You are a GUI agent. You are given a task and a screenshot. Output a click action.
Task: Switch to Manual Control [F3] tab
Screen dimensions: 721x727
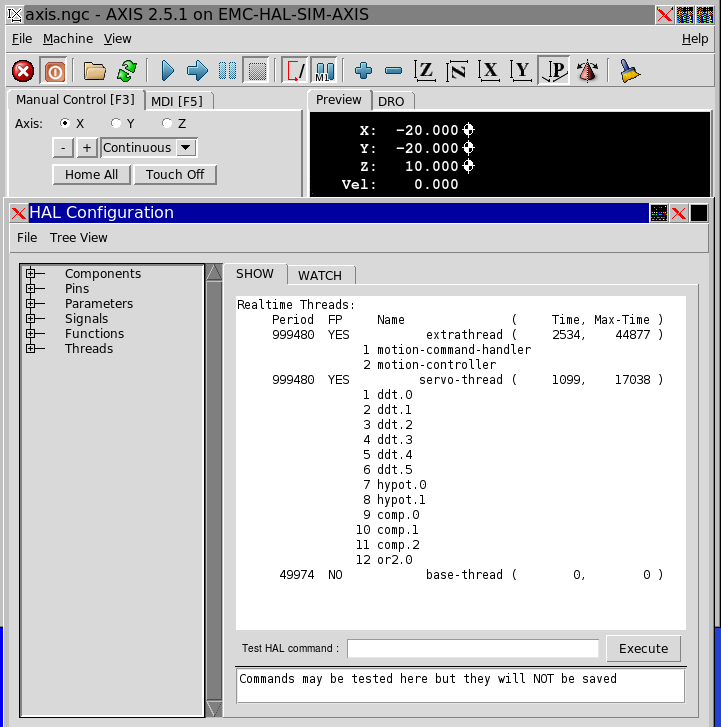[76, 100]
